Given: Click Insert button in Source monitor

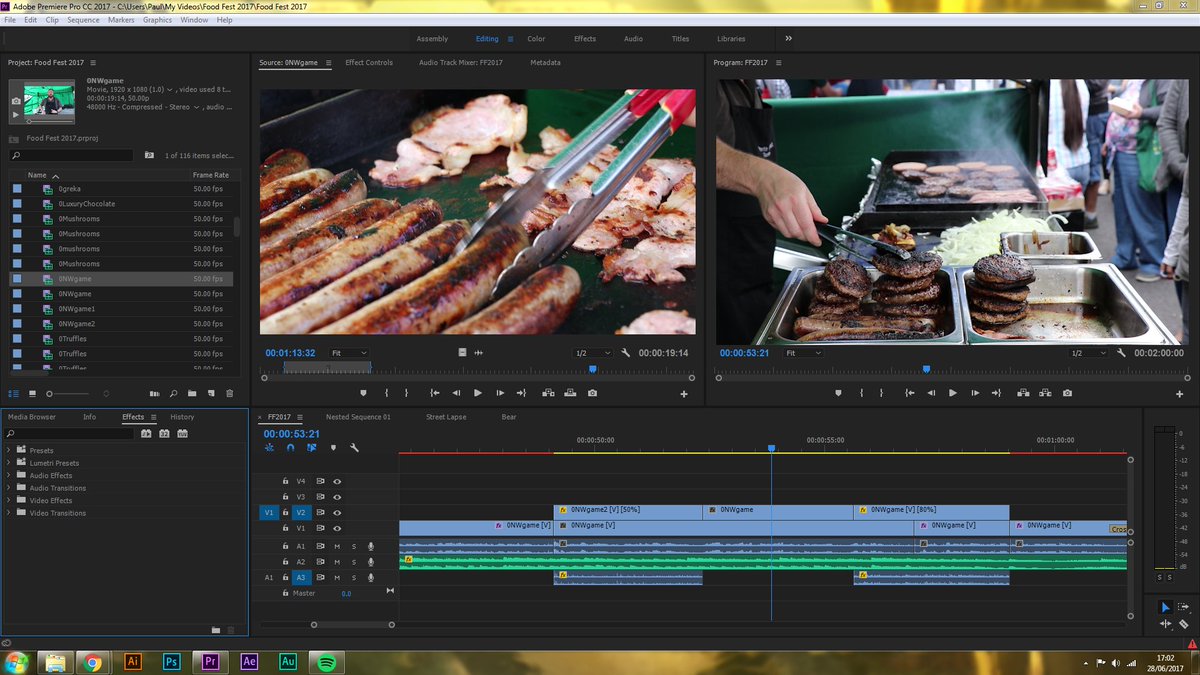Looking at the screenshot, I should point(547,393).
